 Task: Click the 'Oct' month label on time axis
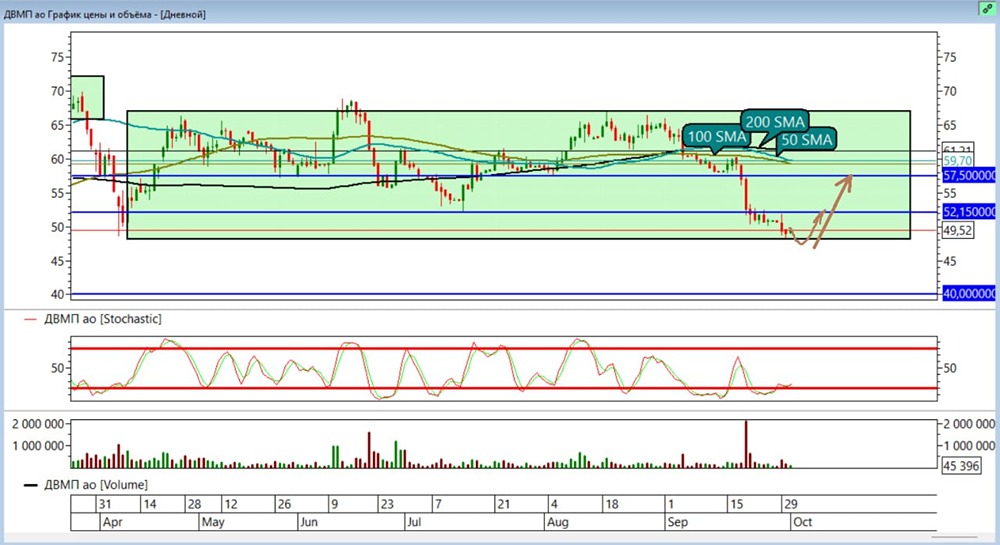[802, 522]
